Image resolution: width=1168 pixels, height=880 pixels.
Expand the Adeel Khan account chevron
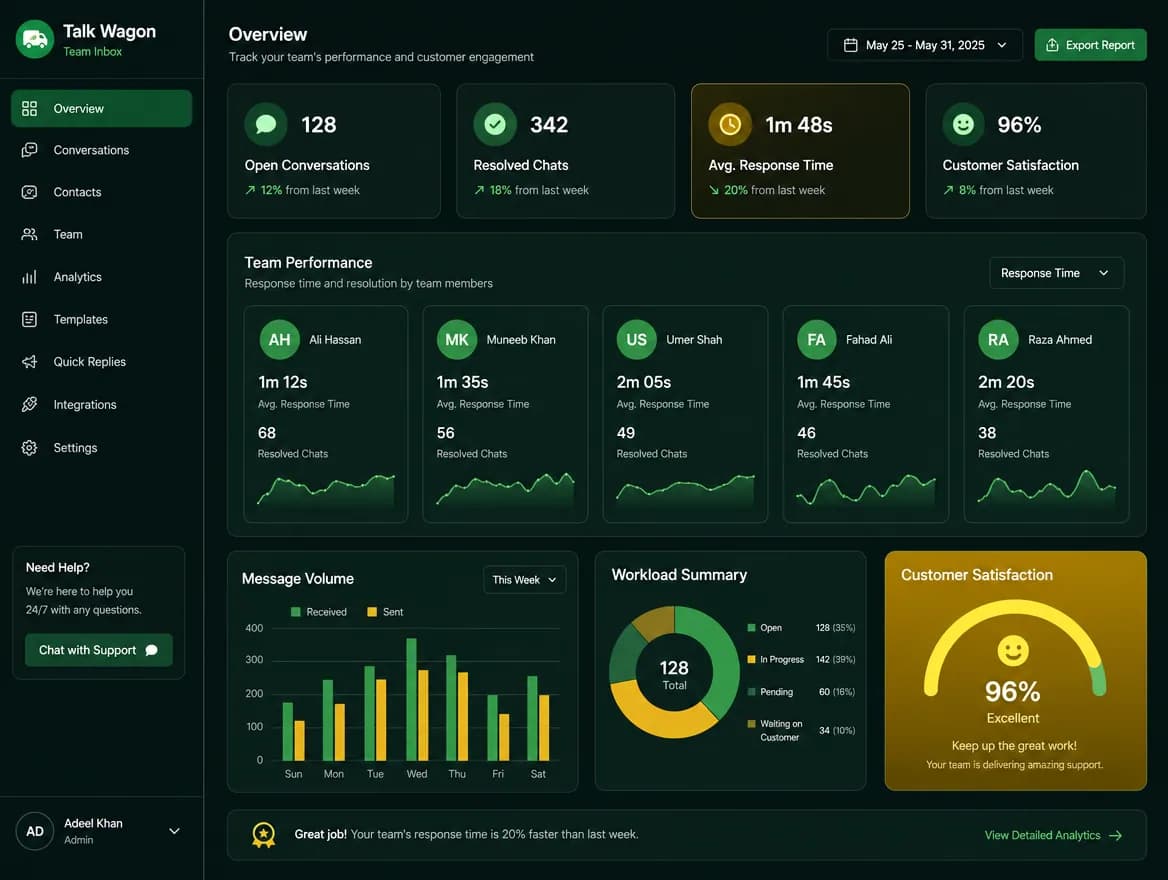[174, 831]
